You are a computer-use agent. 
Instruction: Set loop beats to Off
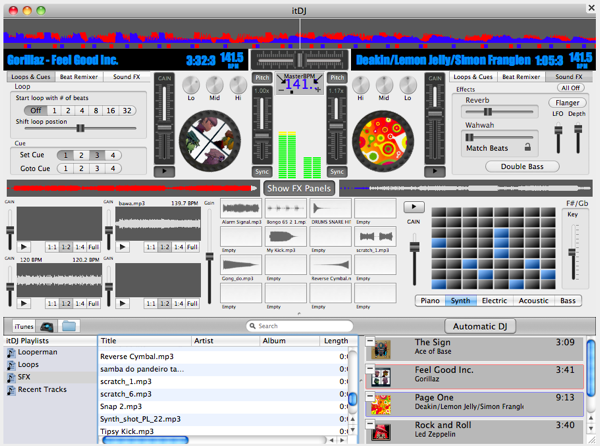click(36, 111)
